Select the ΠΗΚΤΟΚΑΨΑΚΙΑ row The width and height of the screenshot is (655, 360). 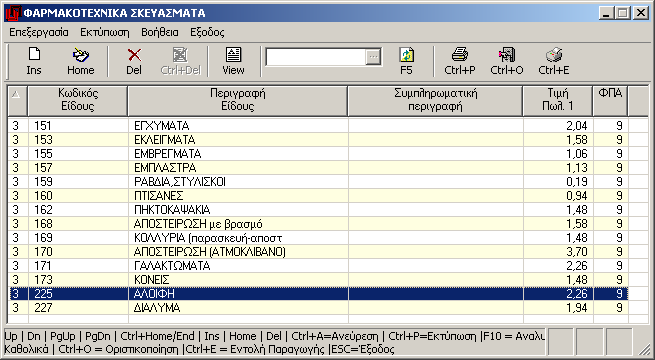(318, 210)
